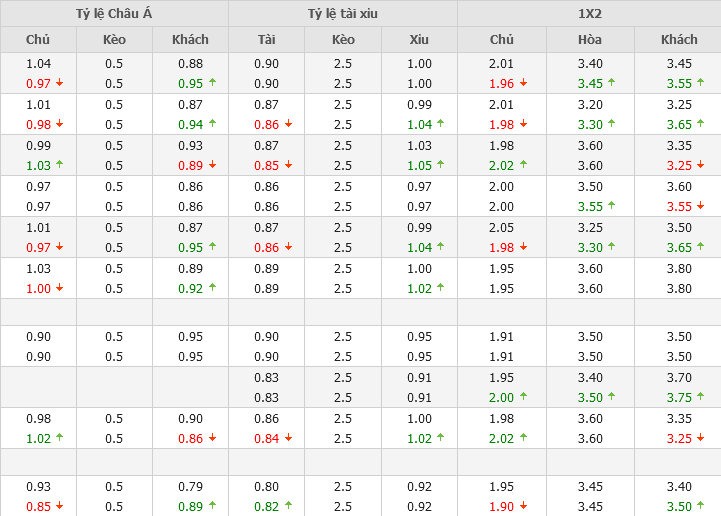
Task: Select the 2.05 home odds value
Action: pyautogui.click(x=502, y=228)
